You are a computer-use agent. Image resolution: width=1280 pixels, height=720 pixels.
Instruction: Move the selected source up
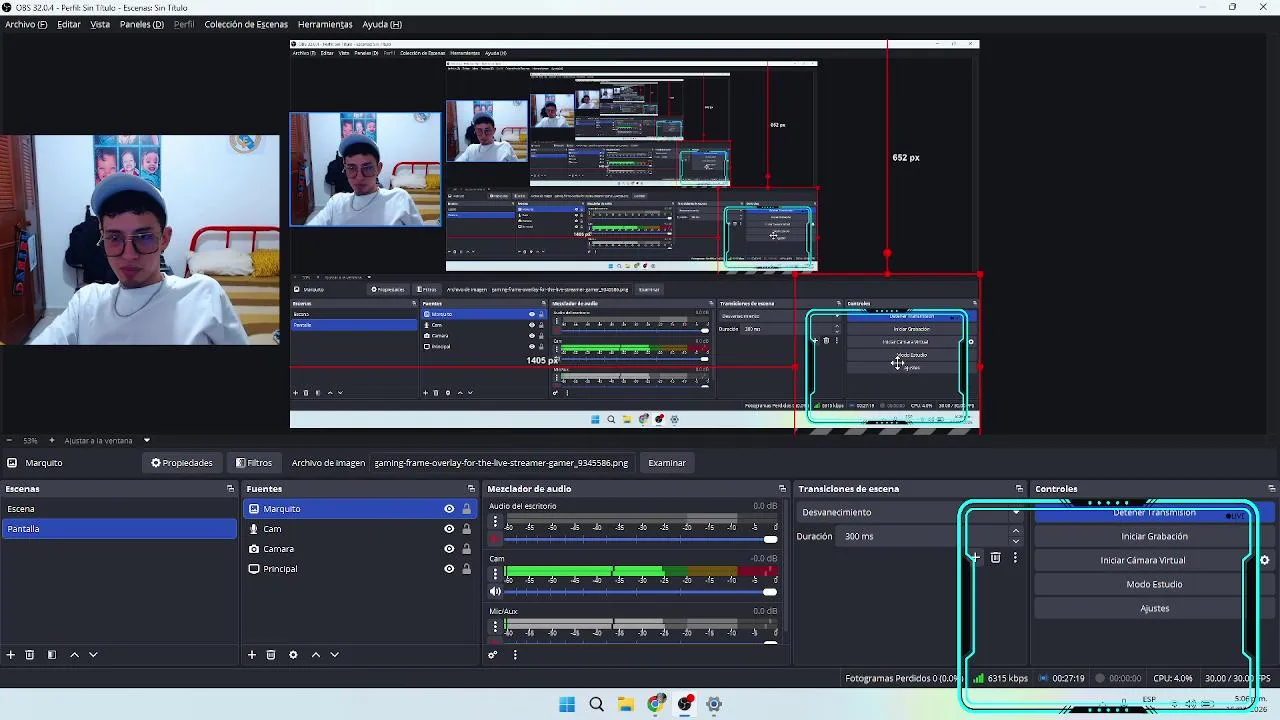pos(316,655)
